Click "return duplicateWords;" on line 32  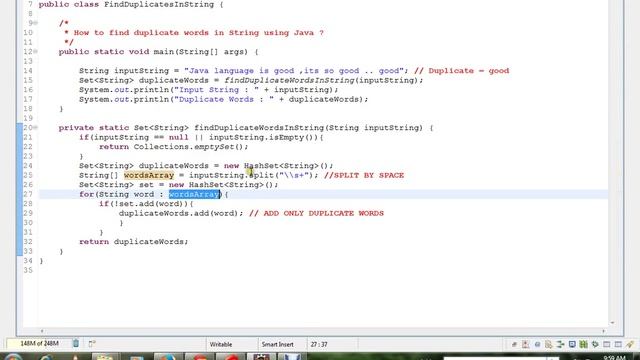point(134,242)
